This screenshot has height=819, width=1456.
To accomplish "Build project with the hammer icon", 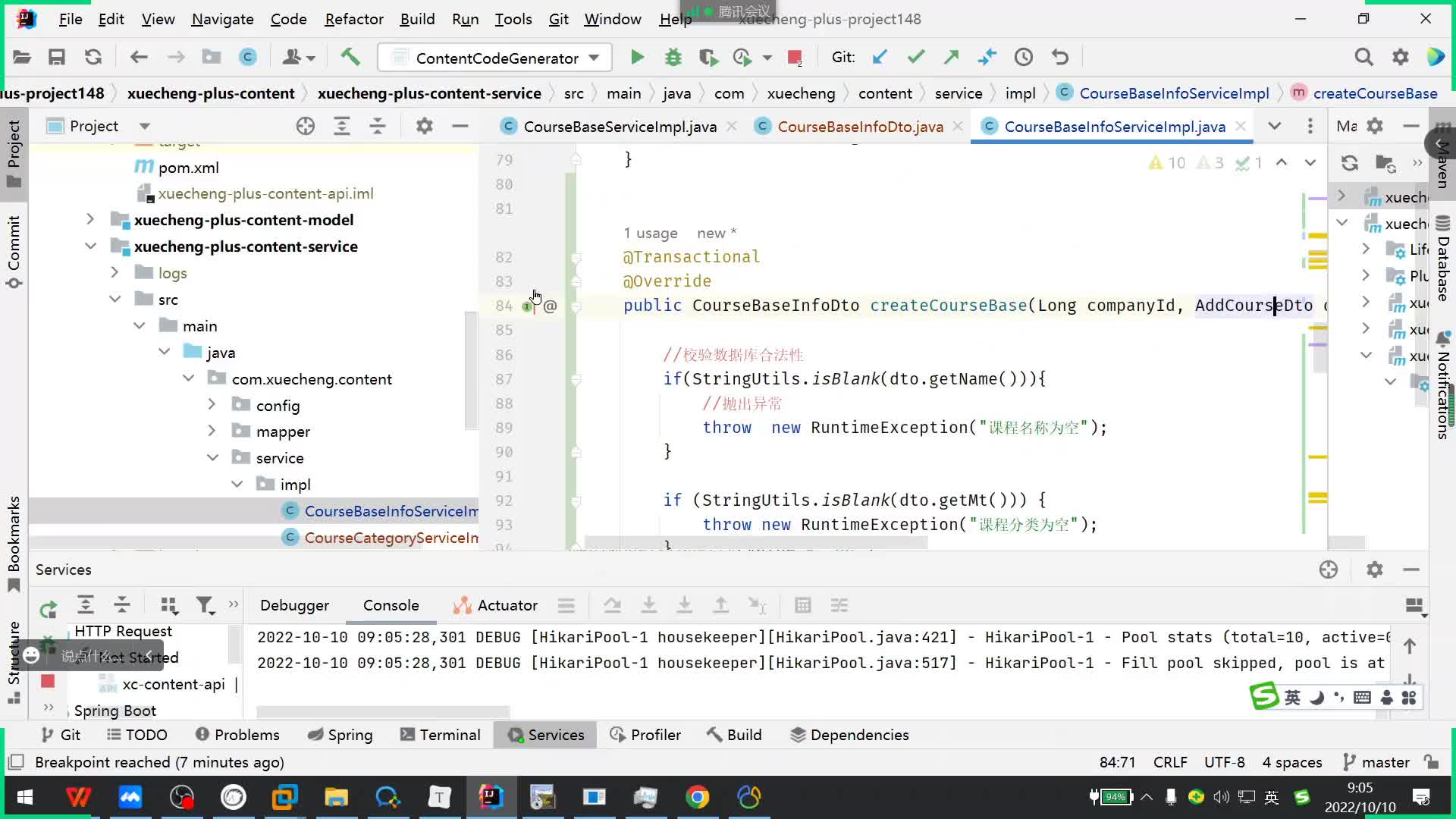I will 350,58.
